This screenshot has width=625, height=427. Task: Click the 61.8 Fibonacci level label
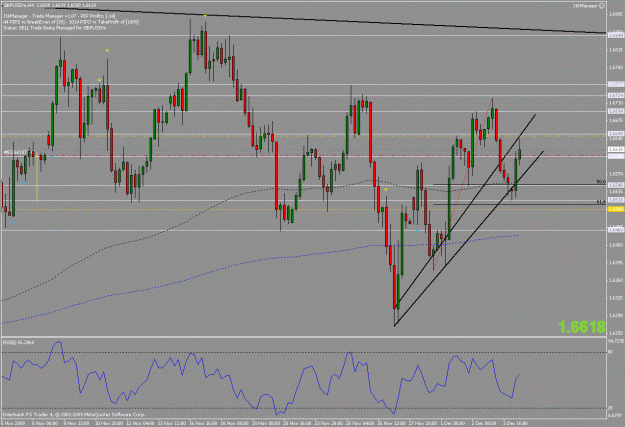pyautogui.click(x=601, y=202)
